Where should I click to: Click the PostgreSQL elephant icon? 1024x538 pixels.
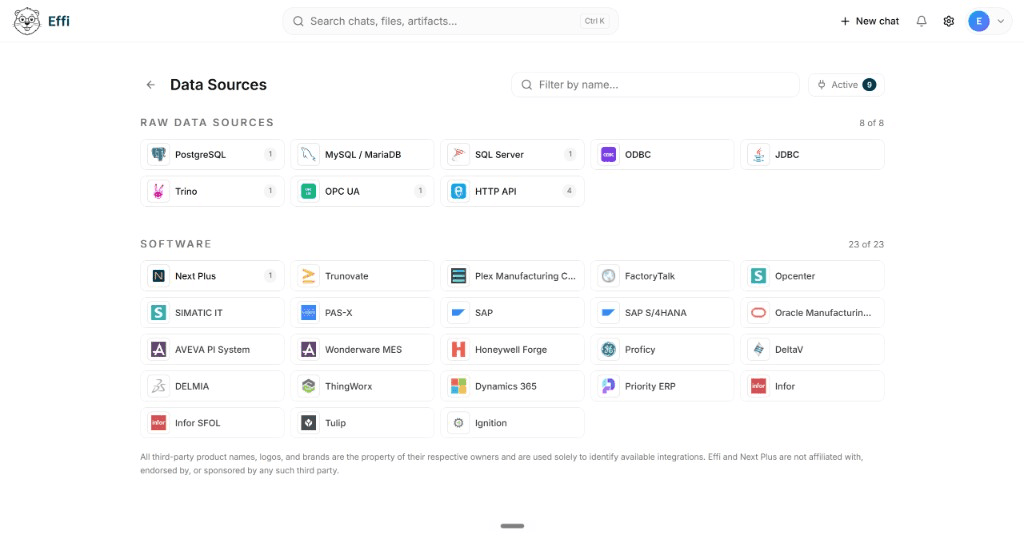(158, 155)
